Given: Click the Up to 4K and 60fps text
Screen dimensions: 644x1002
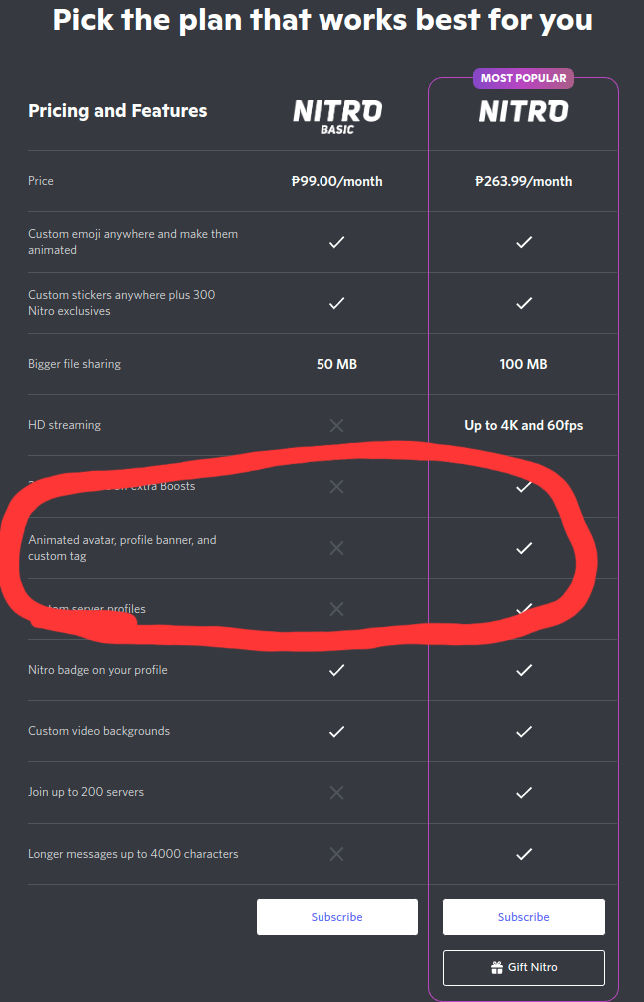Looking at the screenshot, I should (x=524, y=425).
